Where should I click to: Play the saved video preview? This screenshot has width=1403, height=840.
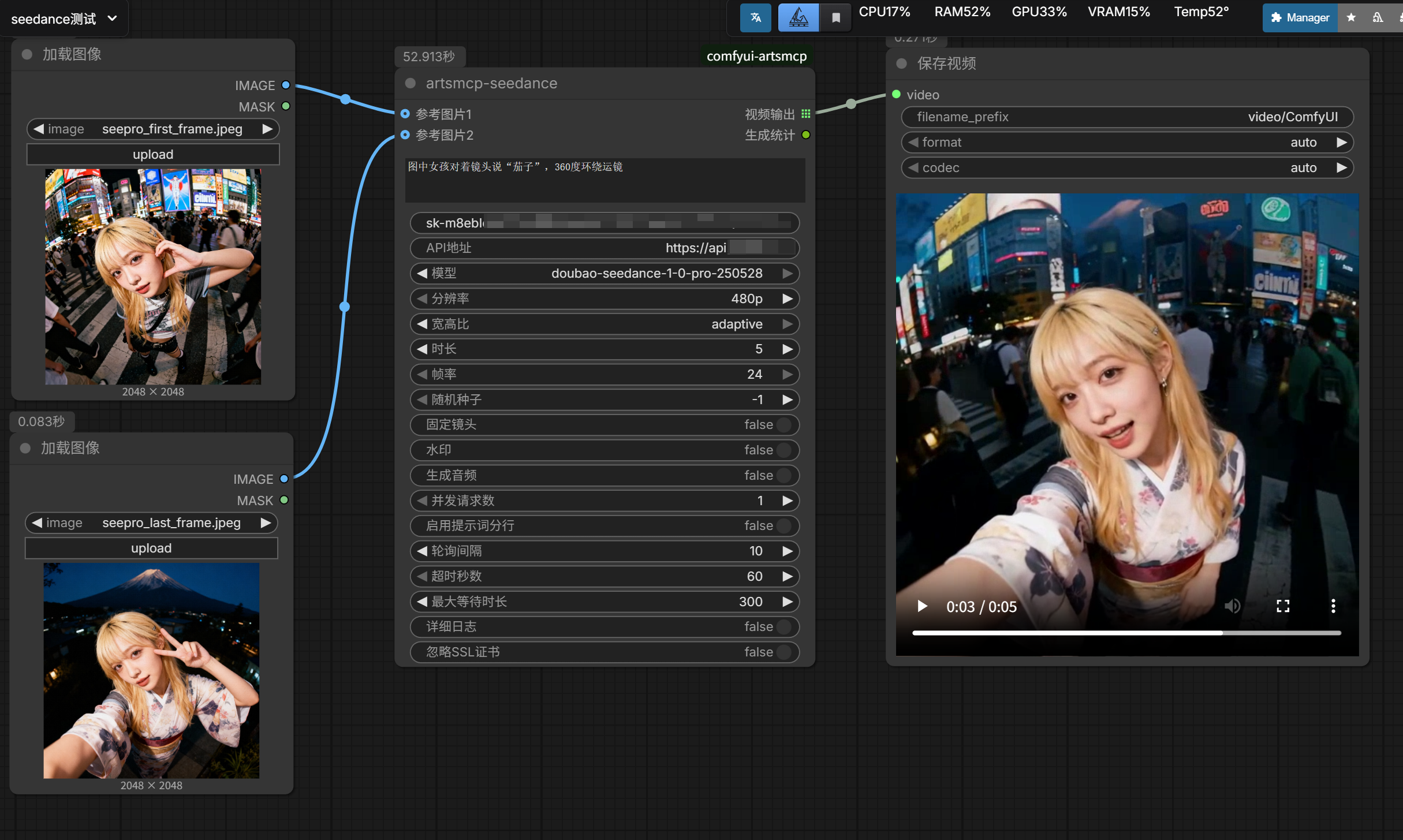922,606
